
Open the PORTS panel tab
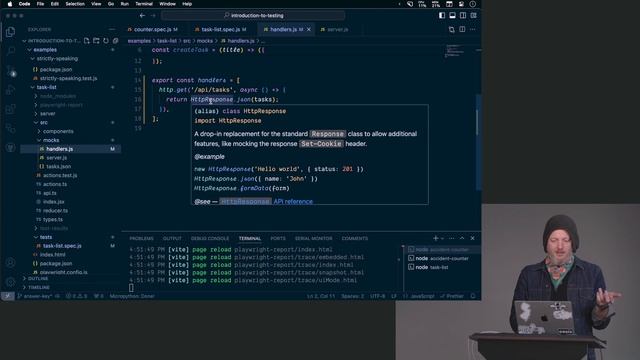tap(278, 238)
